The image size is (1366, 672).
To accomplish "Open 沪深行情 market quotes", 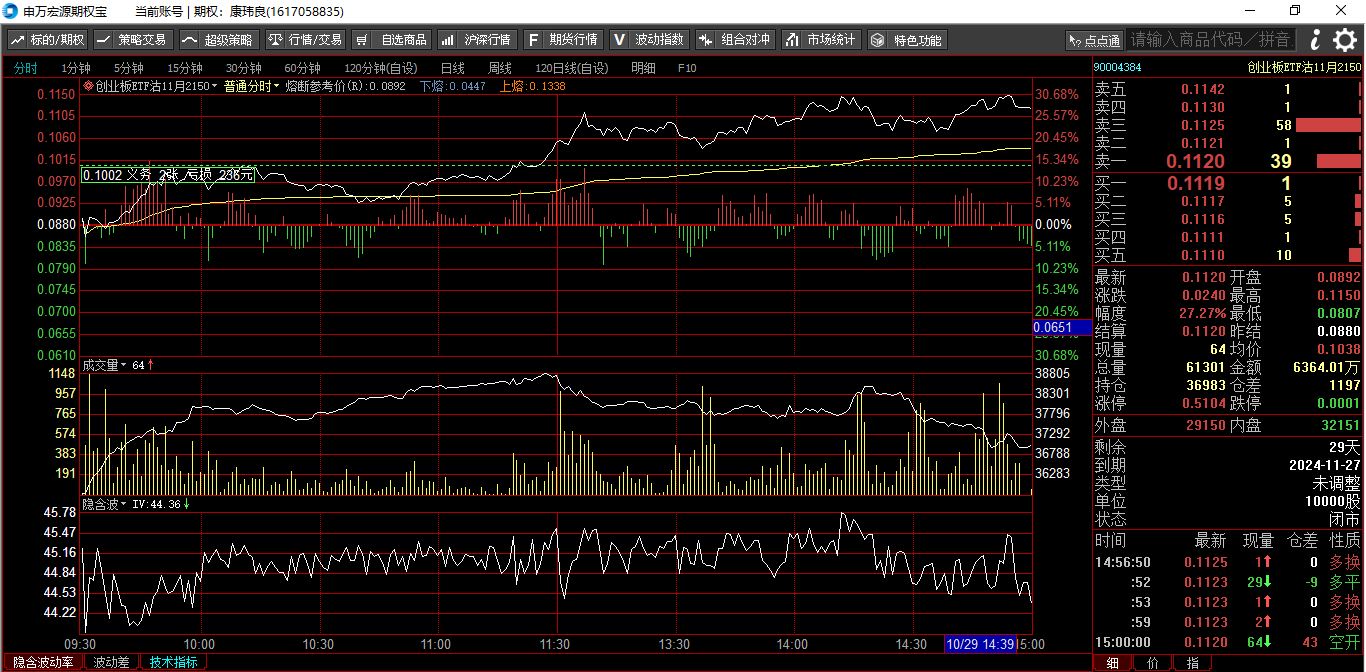I will click(476, 40).
